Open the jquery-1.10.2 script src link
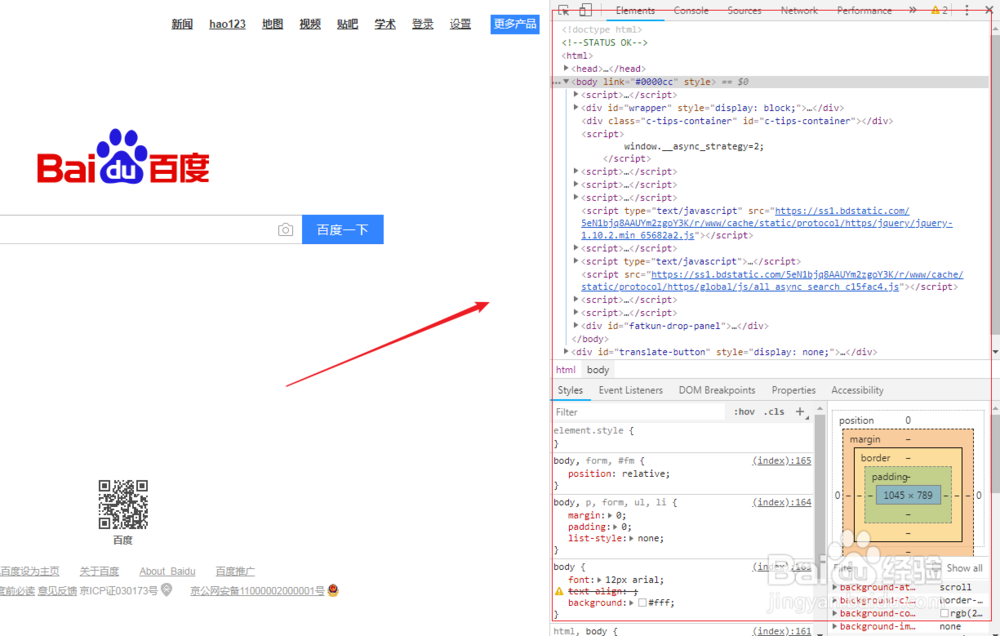 [767, 223]
